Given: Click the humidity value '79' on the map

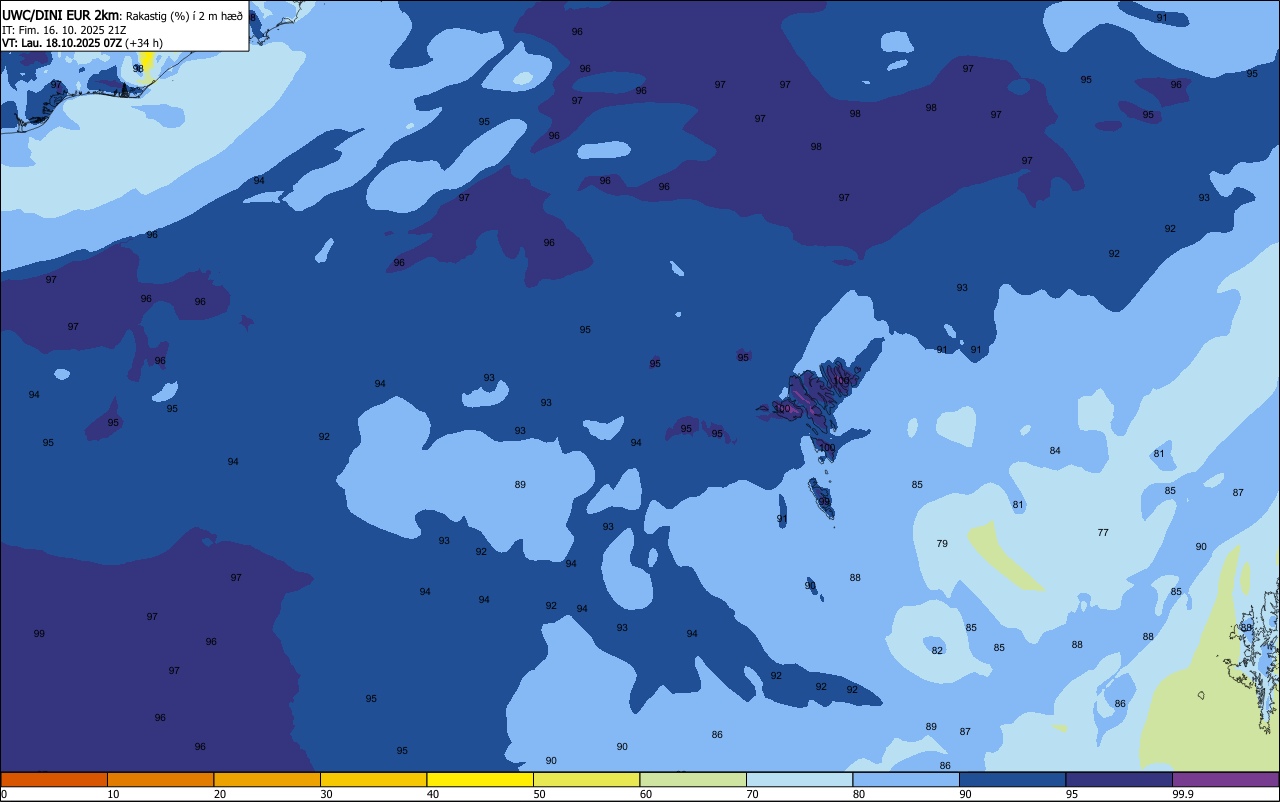Looking at the screenshot, I should pos(942,543).
